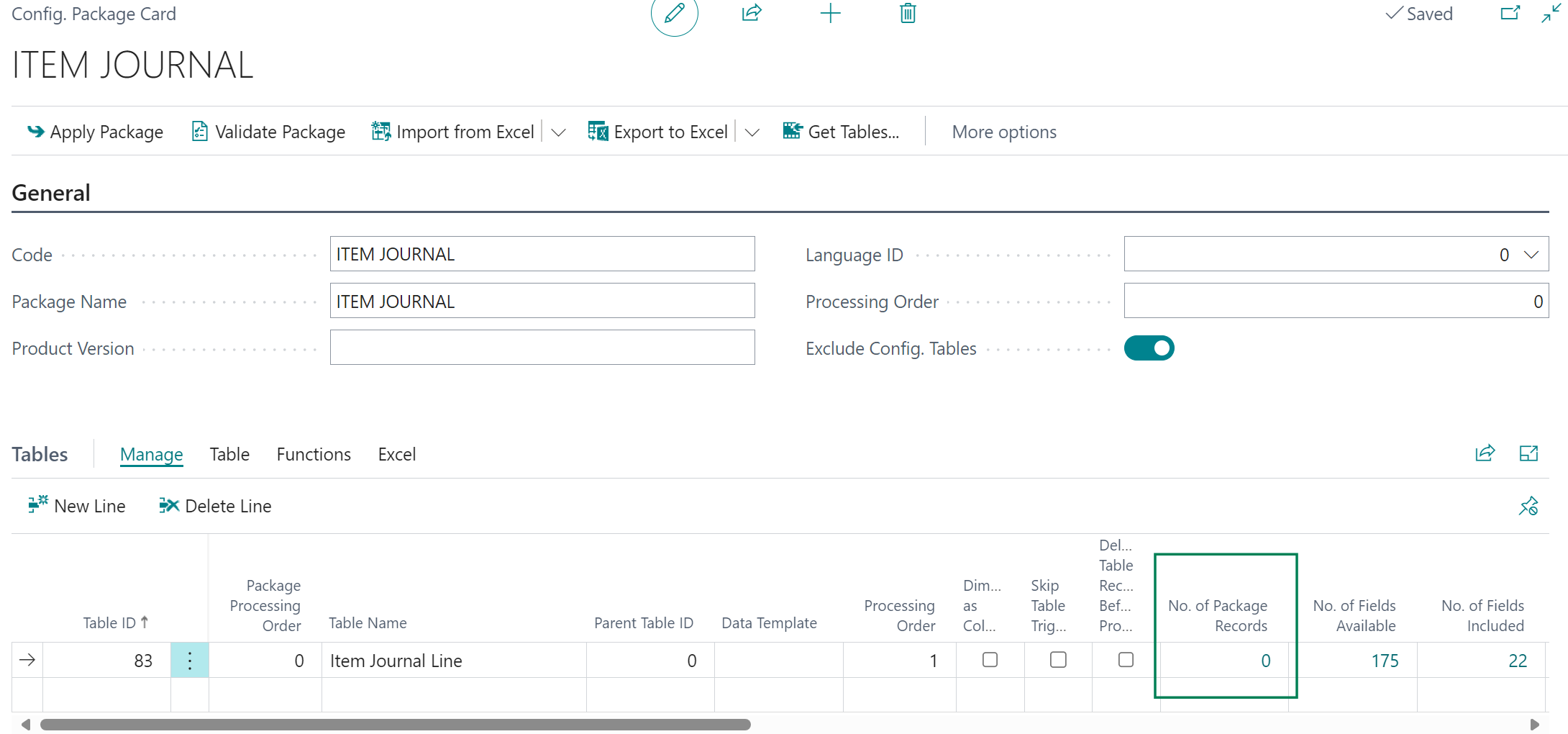Open the Language ID dropdown
This screenshot has height=734, width=1568.
pyautogui.click(x=1531, y=255)
